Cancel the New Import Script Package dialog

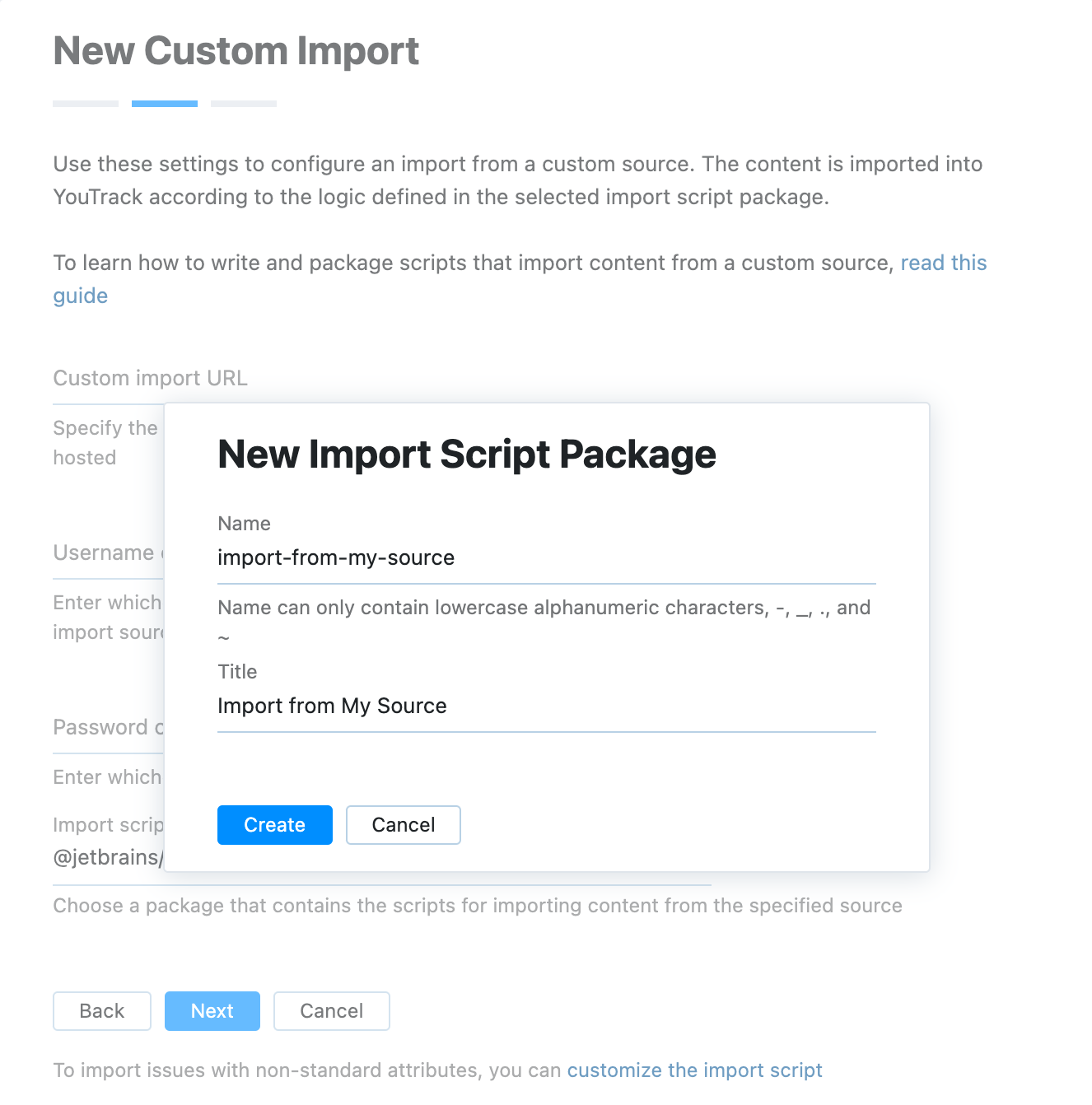pyautogui.click(x=403, y=824)
